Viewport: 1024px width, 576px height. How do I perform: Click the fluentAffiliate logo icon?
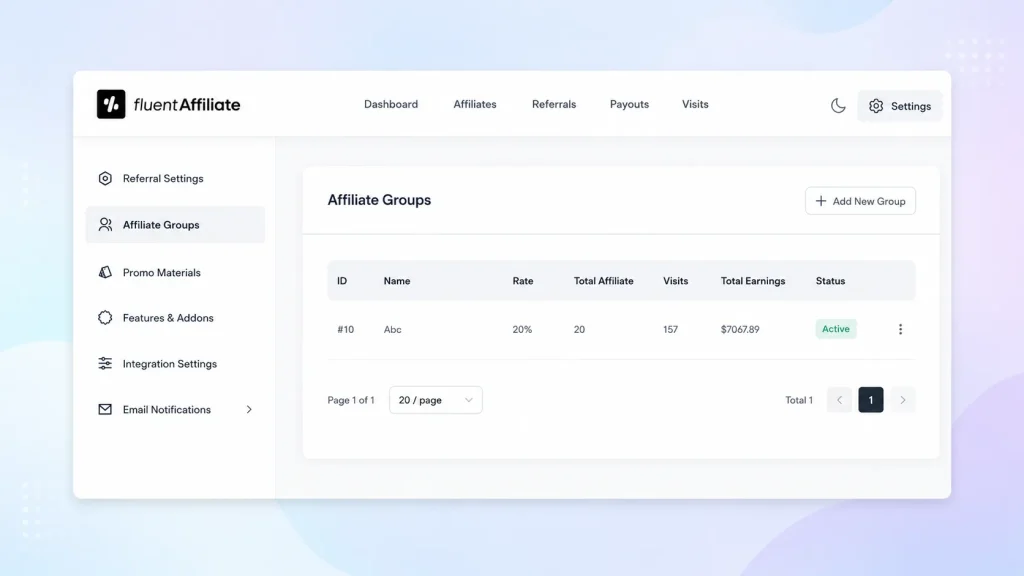[111, 104]
